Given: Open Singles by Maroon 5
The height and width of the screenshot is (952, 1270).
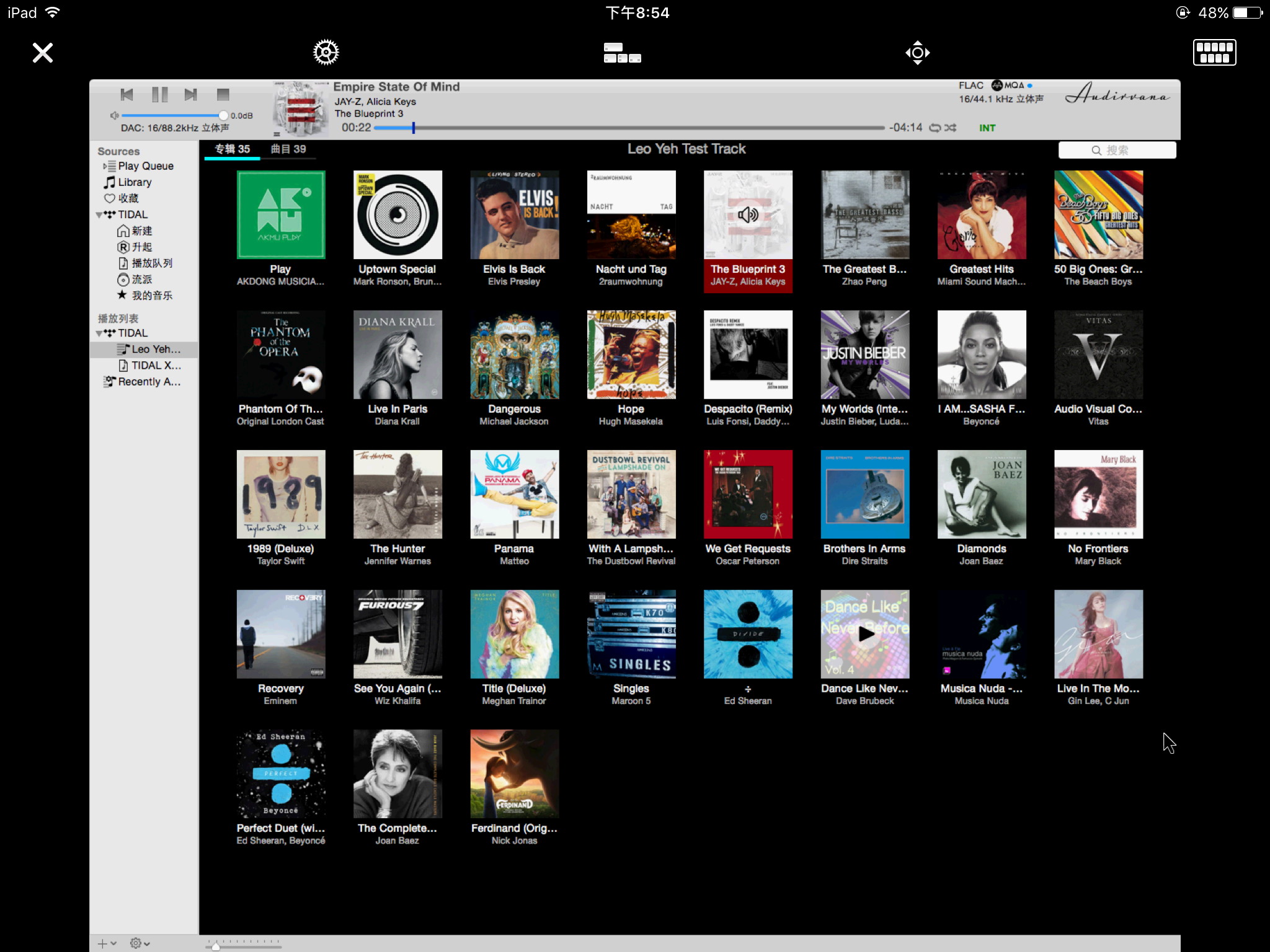Looking at the screenshot, I should pos(631,634).
